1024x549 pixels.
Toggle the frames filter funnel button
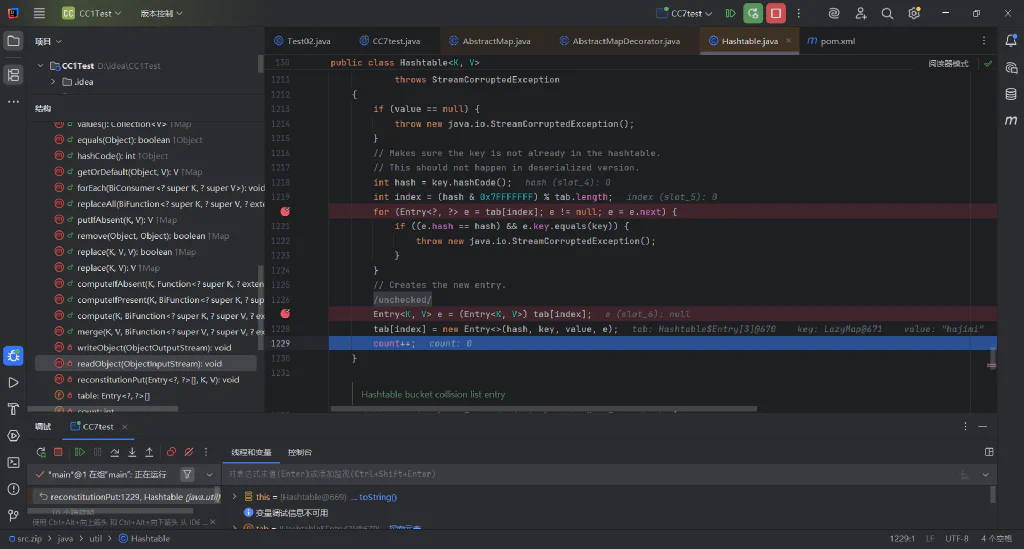click(187, 475)
